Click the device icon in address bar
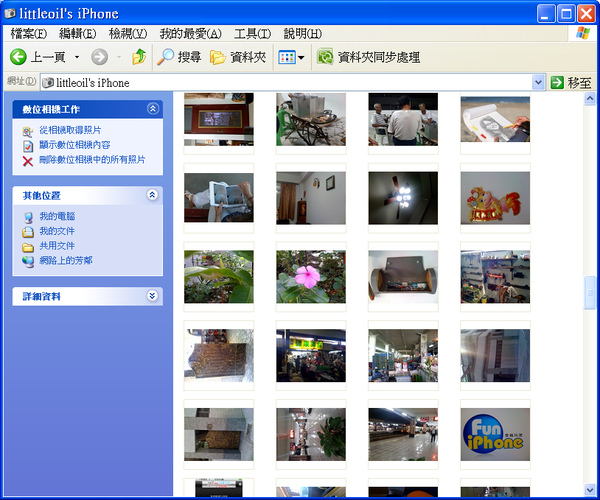Screen dimensions: 600x500 click(48, 83)
